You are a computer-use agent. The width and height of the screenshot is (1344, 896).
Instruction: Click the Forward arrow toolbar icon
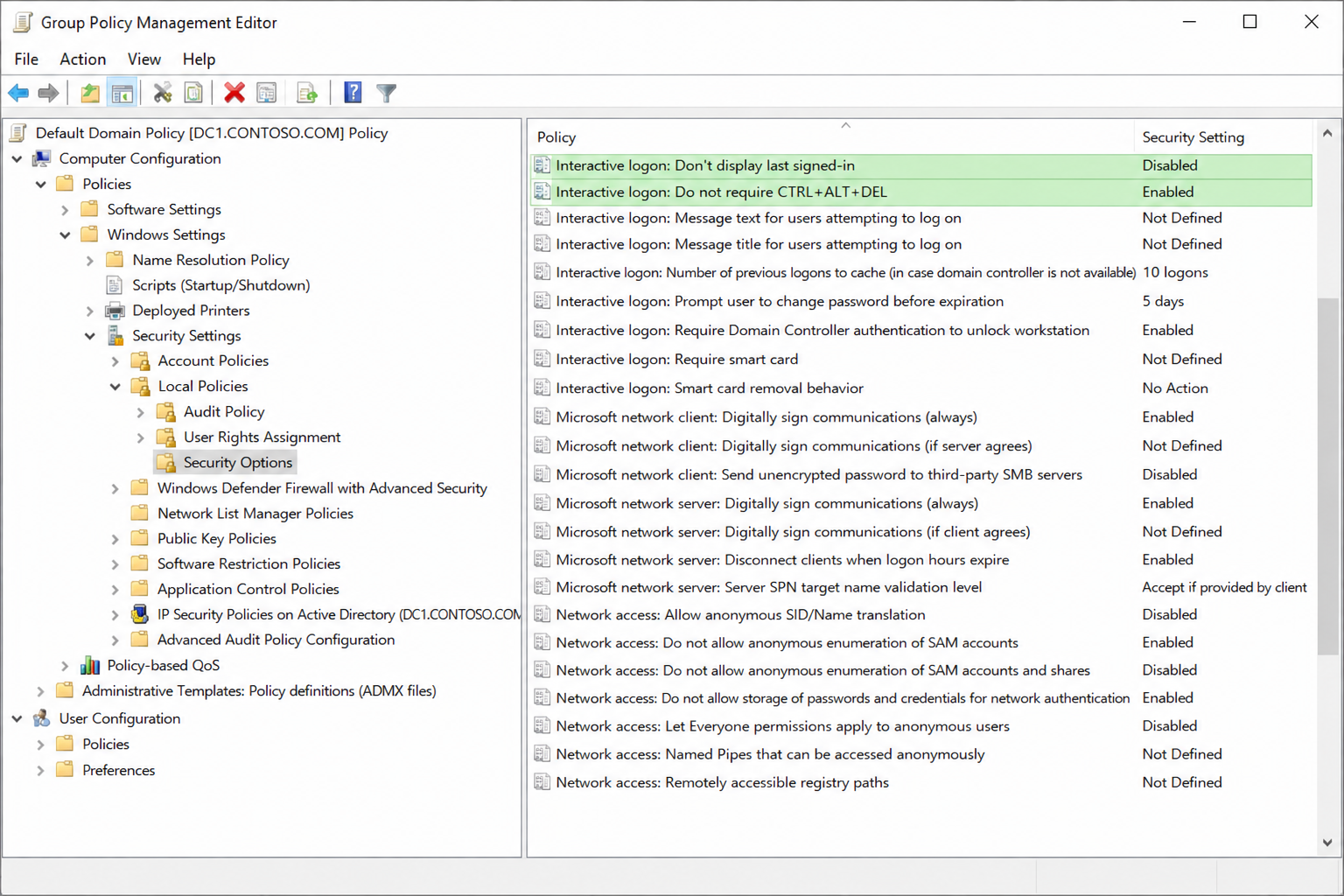point(49,93)
